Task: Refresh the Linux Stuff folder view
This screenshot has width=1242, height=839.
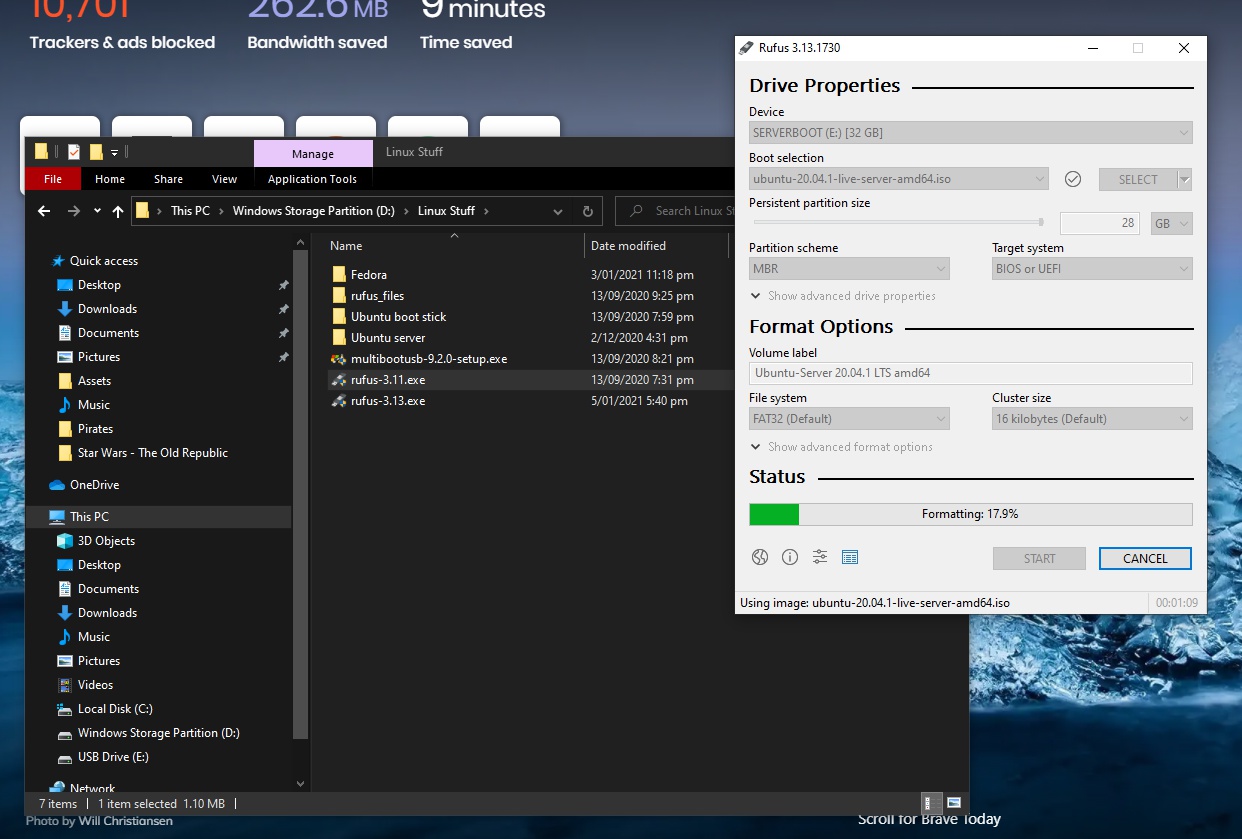Action: [587, 211]
